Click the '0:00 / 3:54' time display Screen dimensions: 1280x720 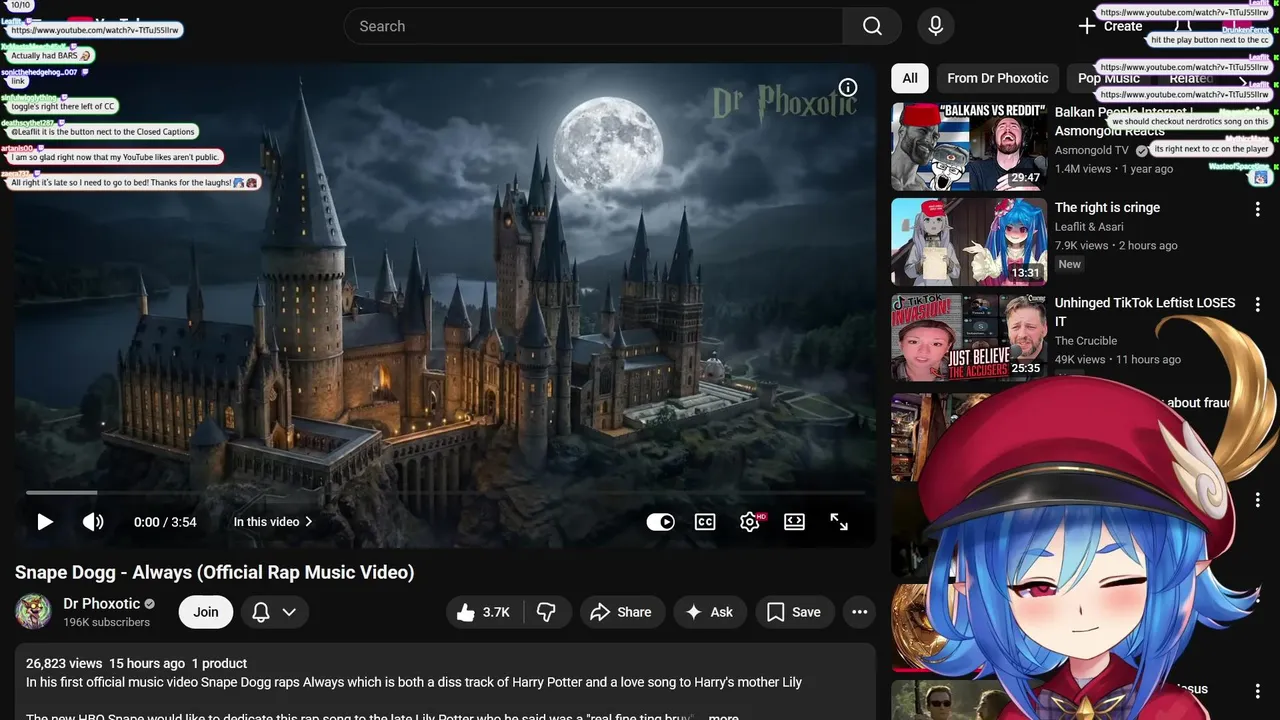(x=165, y=522)
